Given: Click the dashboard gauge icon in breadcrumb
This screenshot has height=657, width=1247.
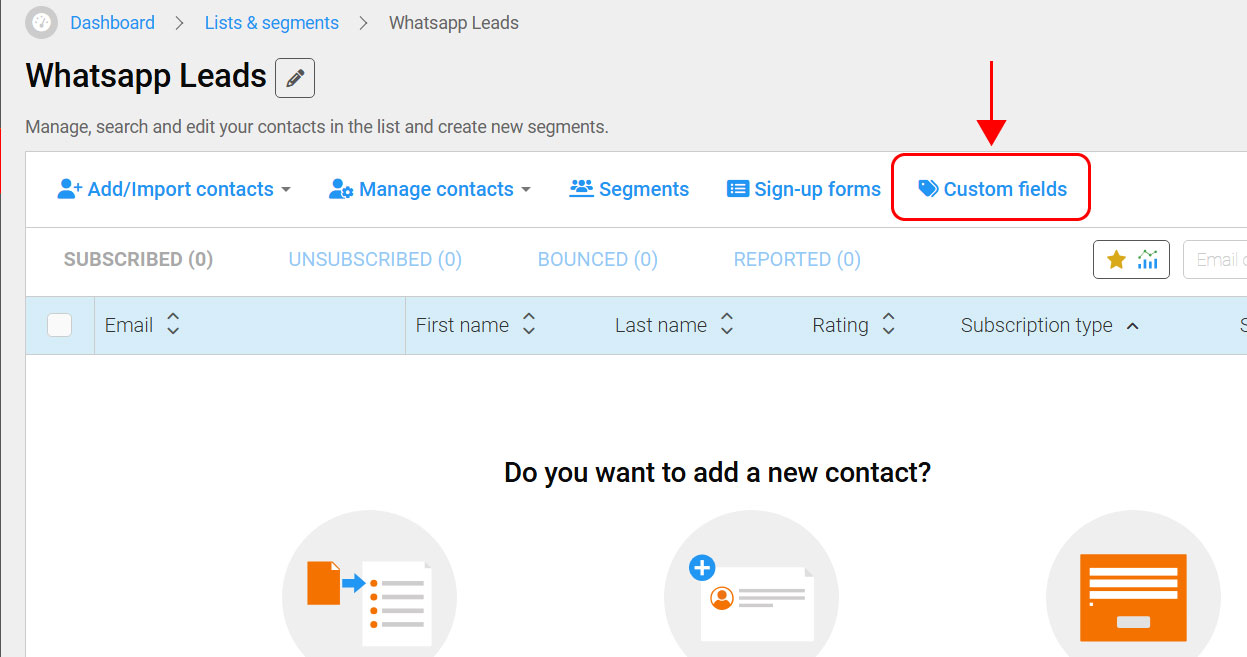Looking at the screenshot, I should pos(41,22).
